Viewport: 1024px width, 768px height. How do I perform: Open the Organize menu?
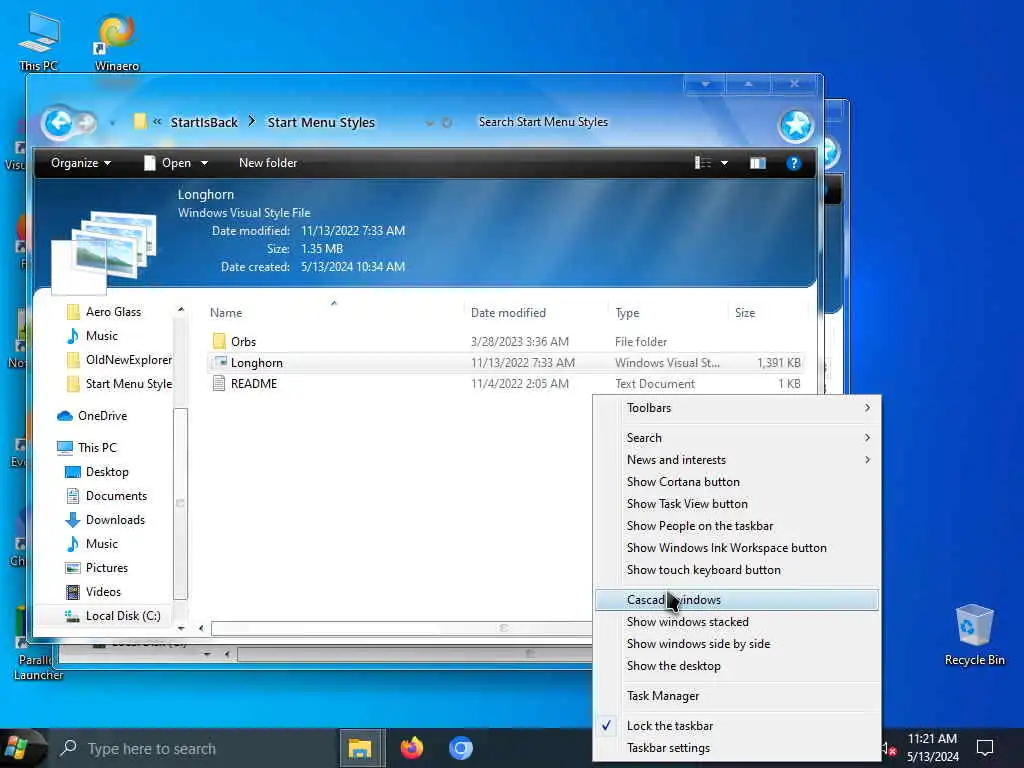click(80, 163)
